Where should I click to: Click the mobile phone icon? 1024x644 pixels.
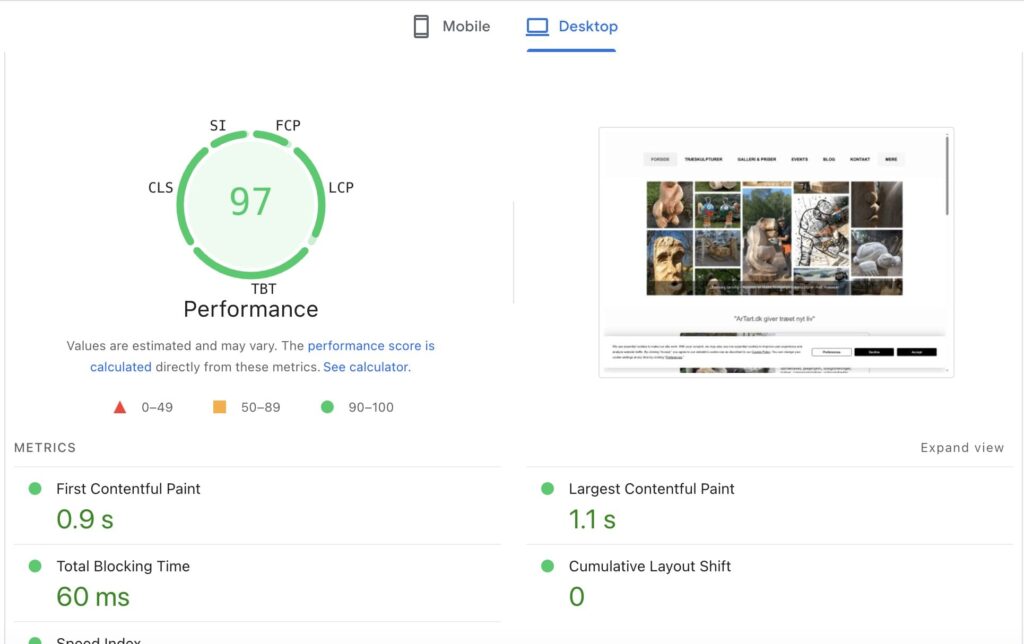[421, 27]
